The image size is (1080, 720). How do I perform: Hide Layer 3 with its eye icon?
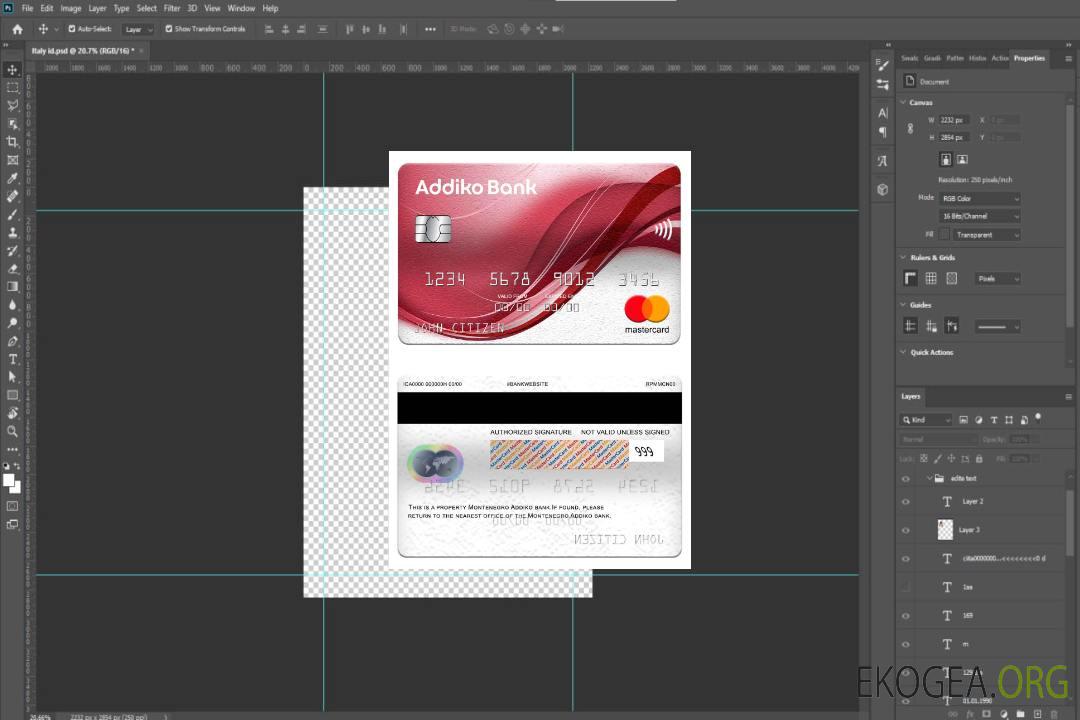pyautogui.click(x=906, y=530)
